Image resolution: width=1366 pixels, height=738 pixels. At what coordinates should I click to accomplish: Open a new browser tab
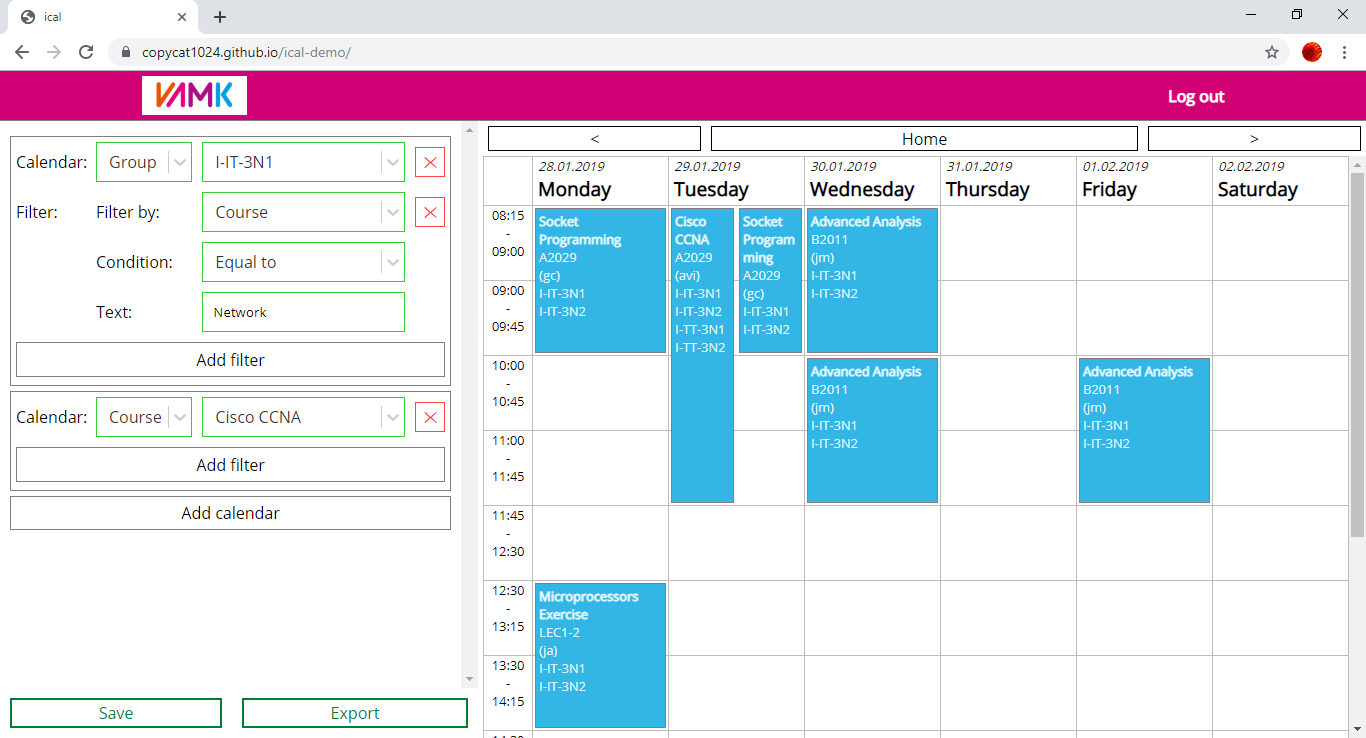tap(220, 17)
